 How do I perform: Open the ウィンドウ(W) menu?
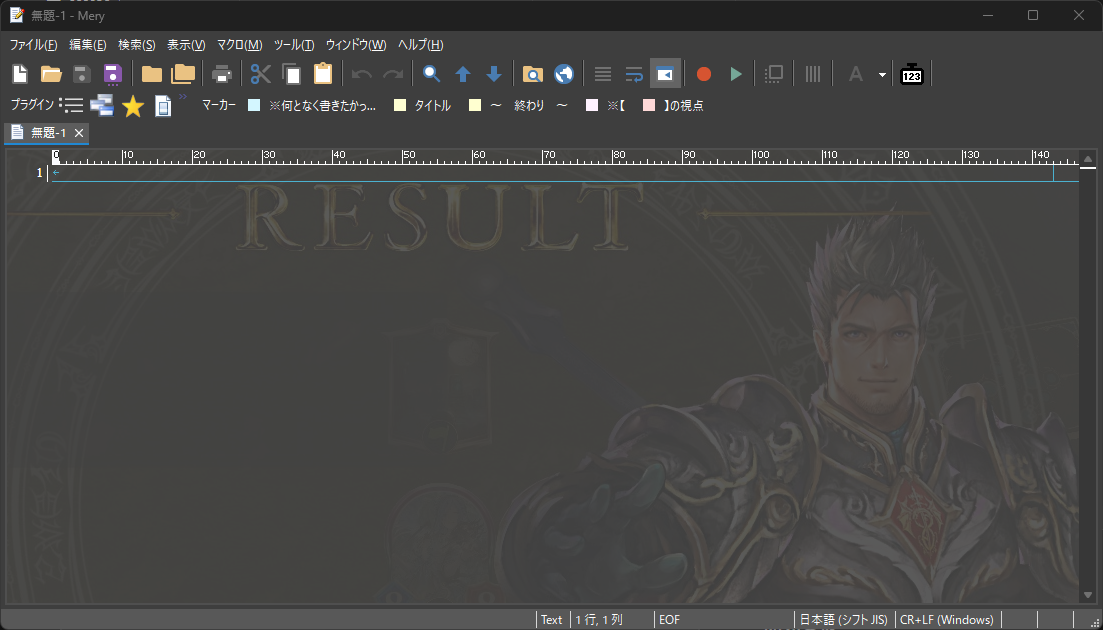pyautogui.click(x=356, y=45)
